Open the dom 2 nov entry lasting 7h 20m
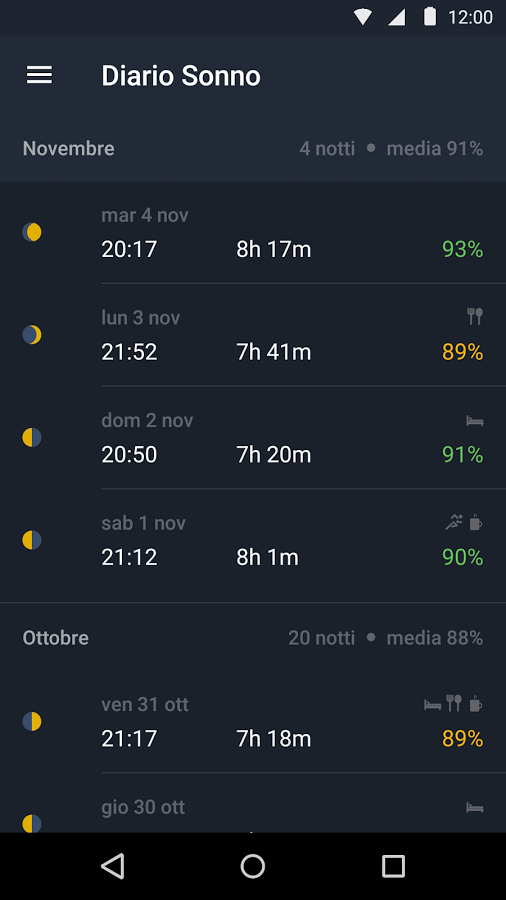This screenshot has height=900, width=506. point(253,437)
